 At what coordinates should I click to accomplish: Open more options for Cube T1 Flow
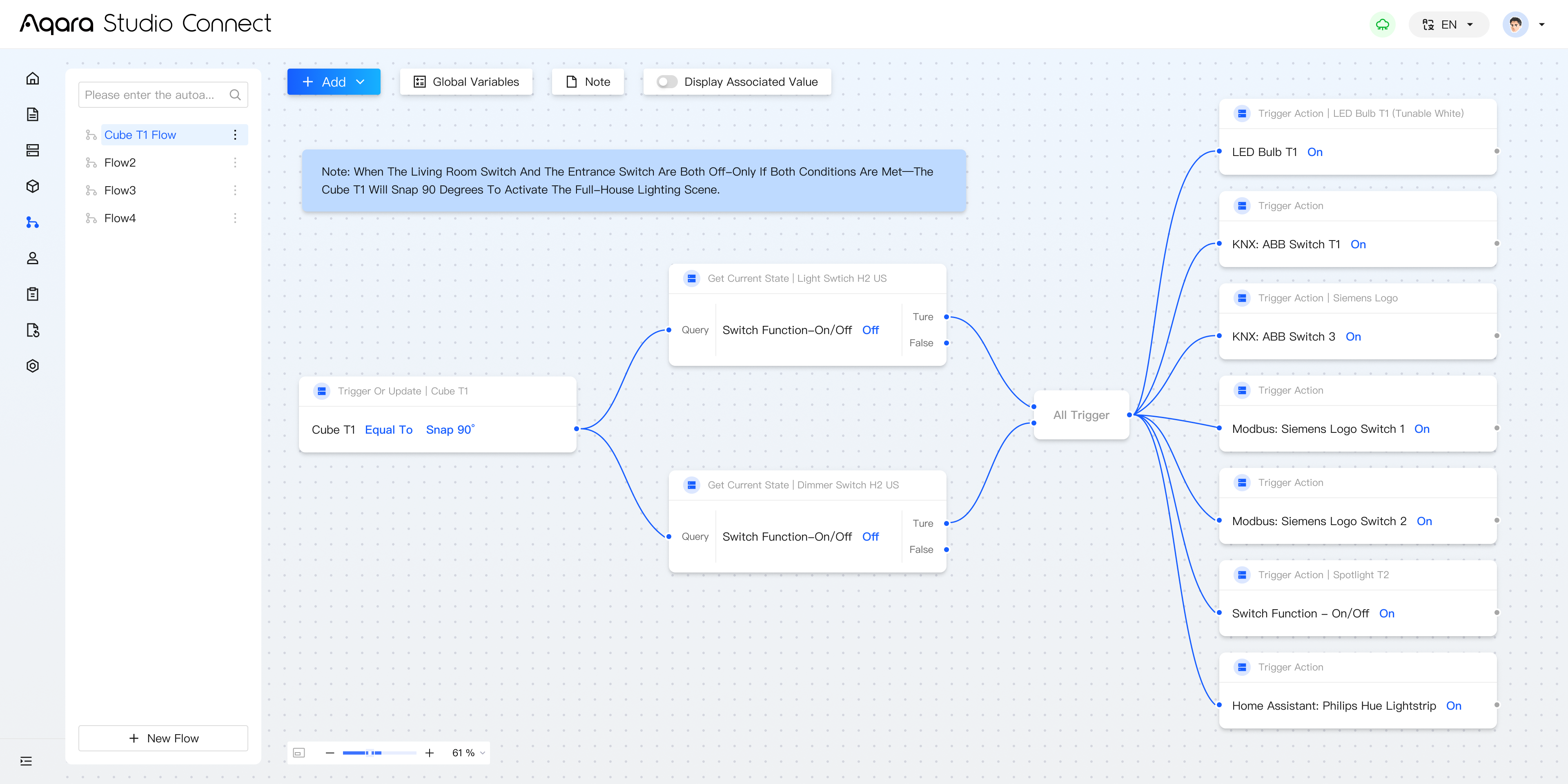235,135
